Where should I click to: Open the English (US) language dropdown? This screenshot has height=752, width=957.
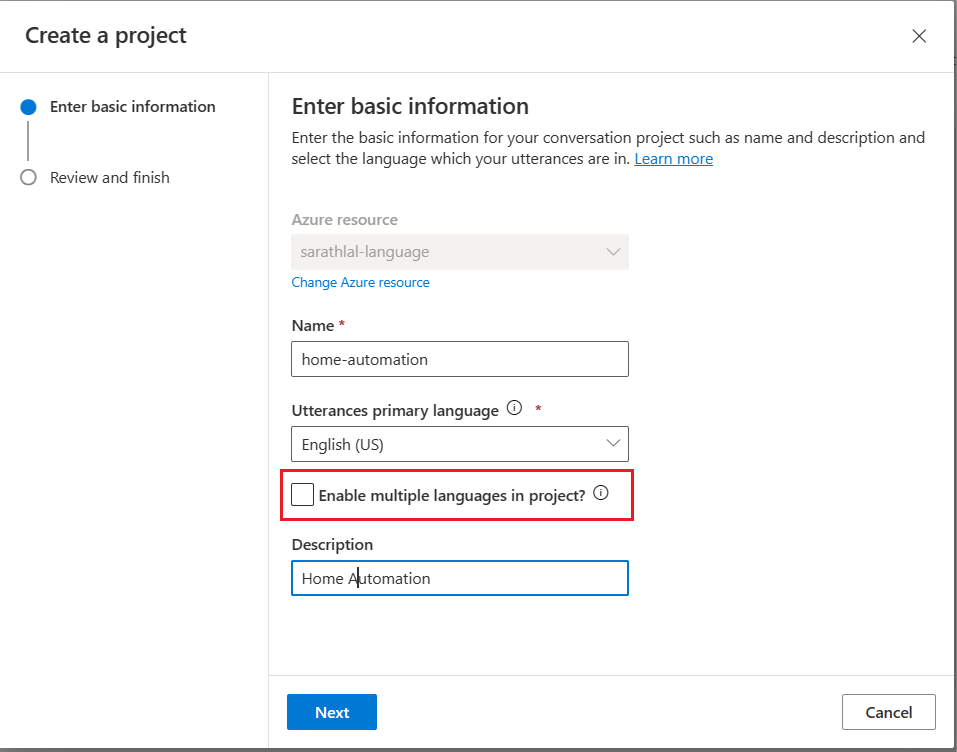pyautogui.click(x=459, y=443)
